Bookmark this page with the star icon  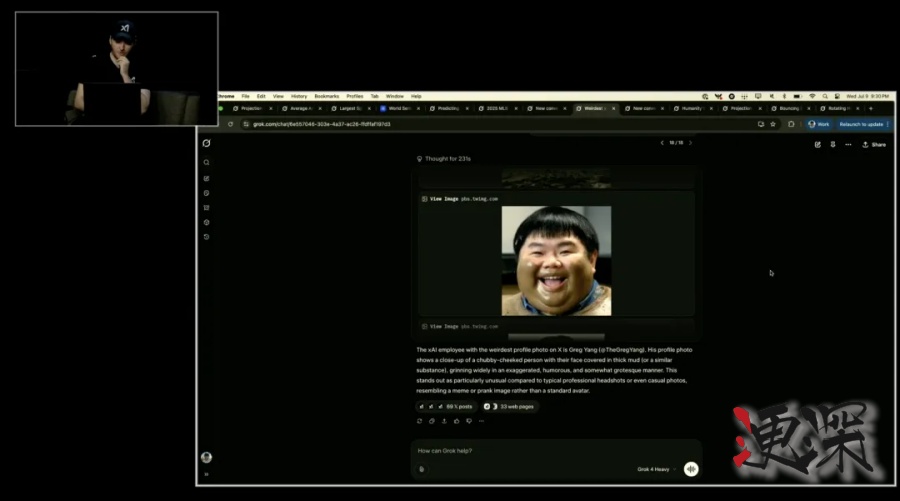pos(773,124)
